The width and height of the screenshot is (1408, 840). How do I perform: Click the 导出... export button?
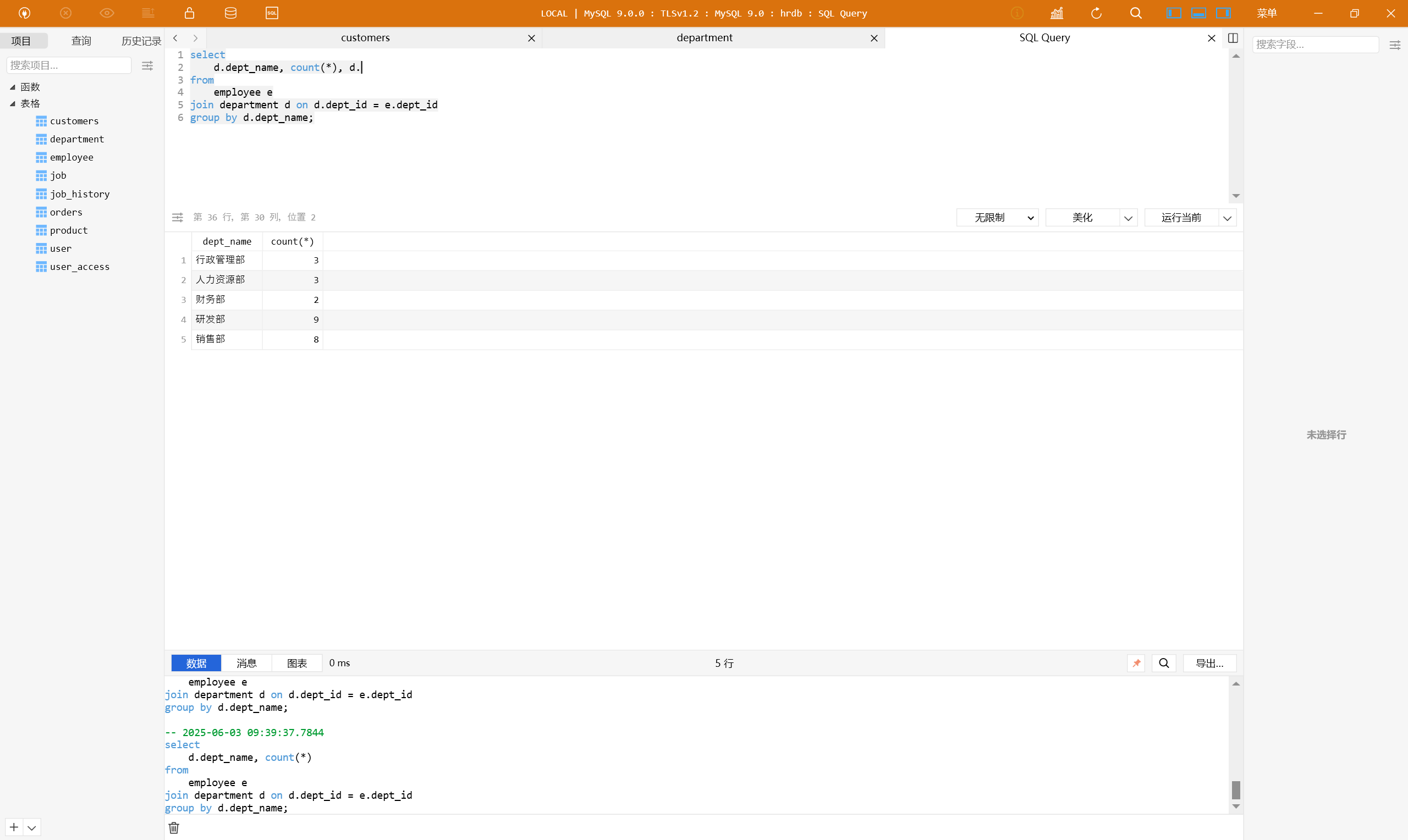pos(1209,663)
